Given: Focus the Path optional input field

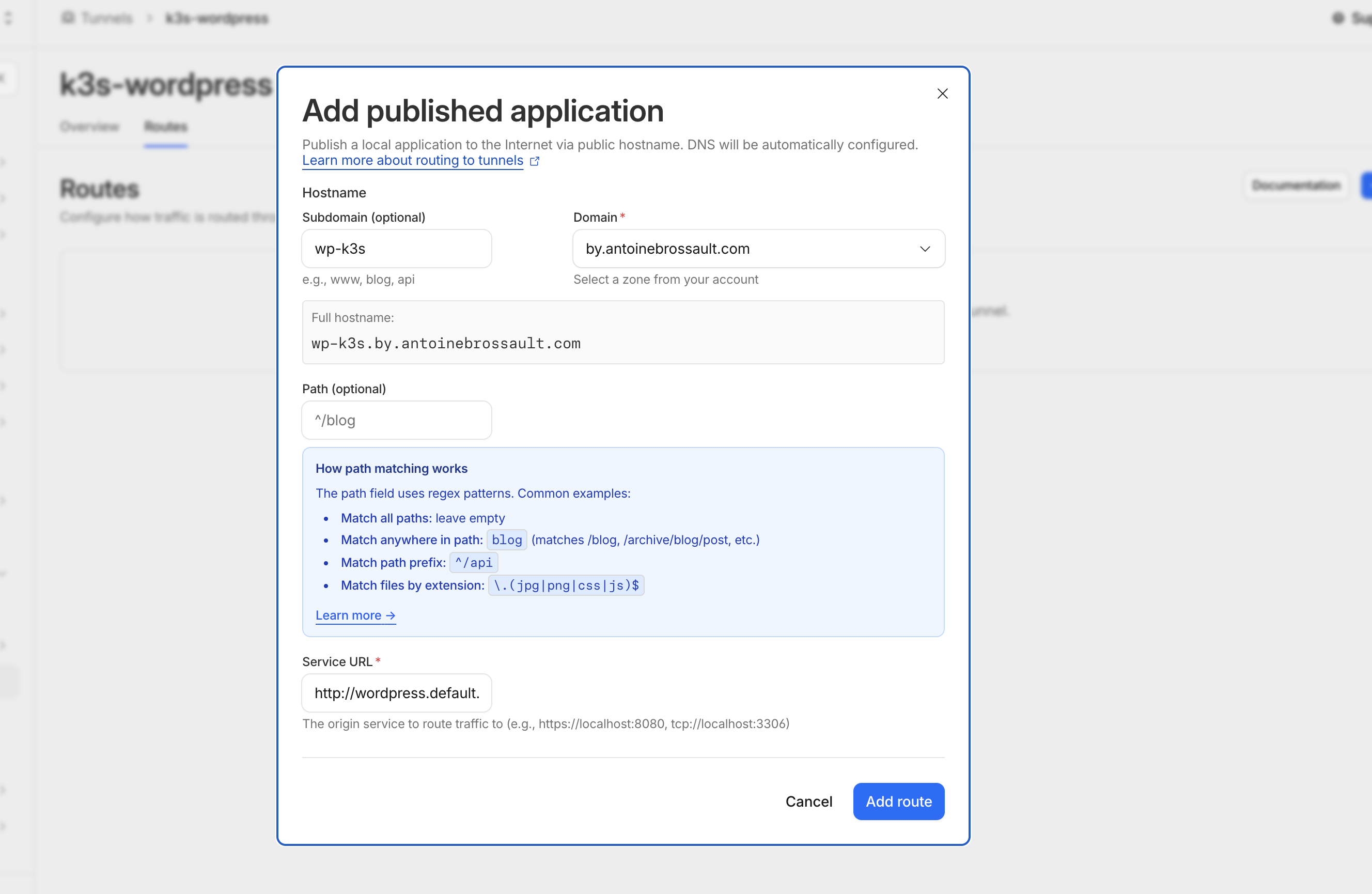Looking at the screenshot, I should pos(397,420).
